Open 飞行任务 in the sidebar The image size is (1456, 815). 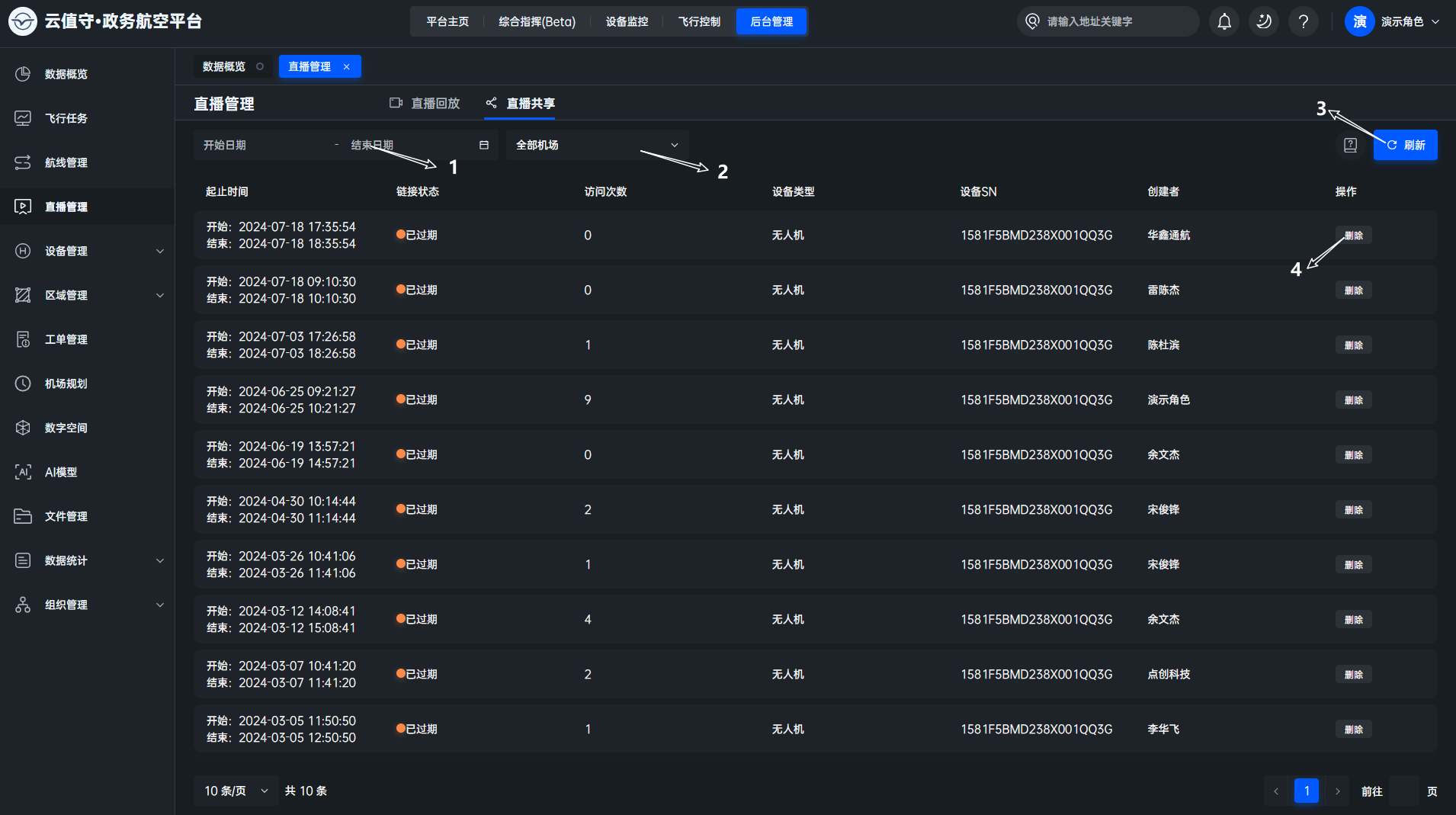pyautogui.click(x=66, y=118)
